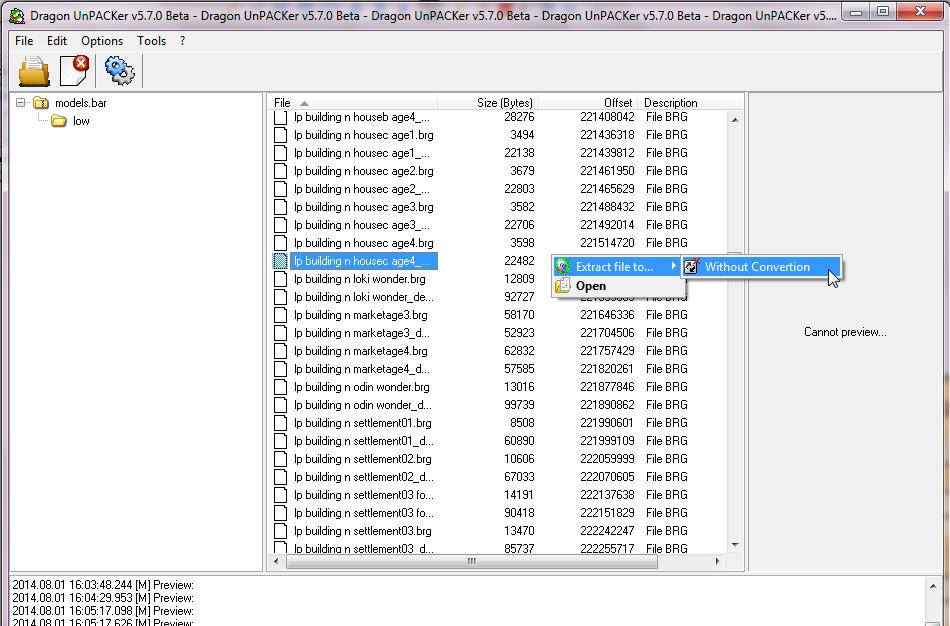
Task: Click file icon for loki wonder_de row
Action: coord(281,297)
